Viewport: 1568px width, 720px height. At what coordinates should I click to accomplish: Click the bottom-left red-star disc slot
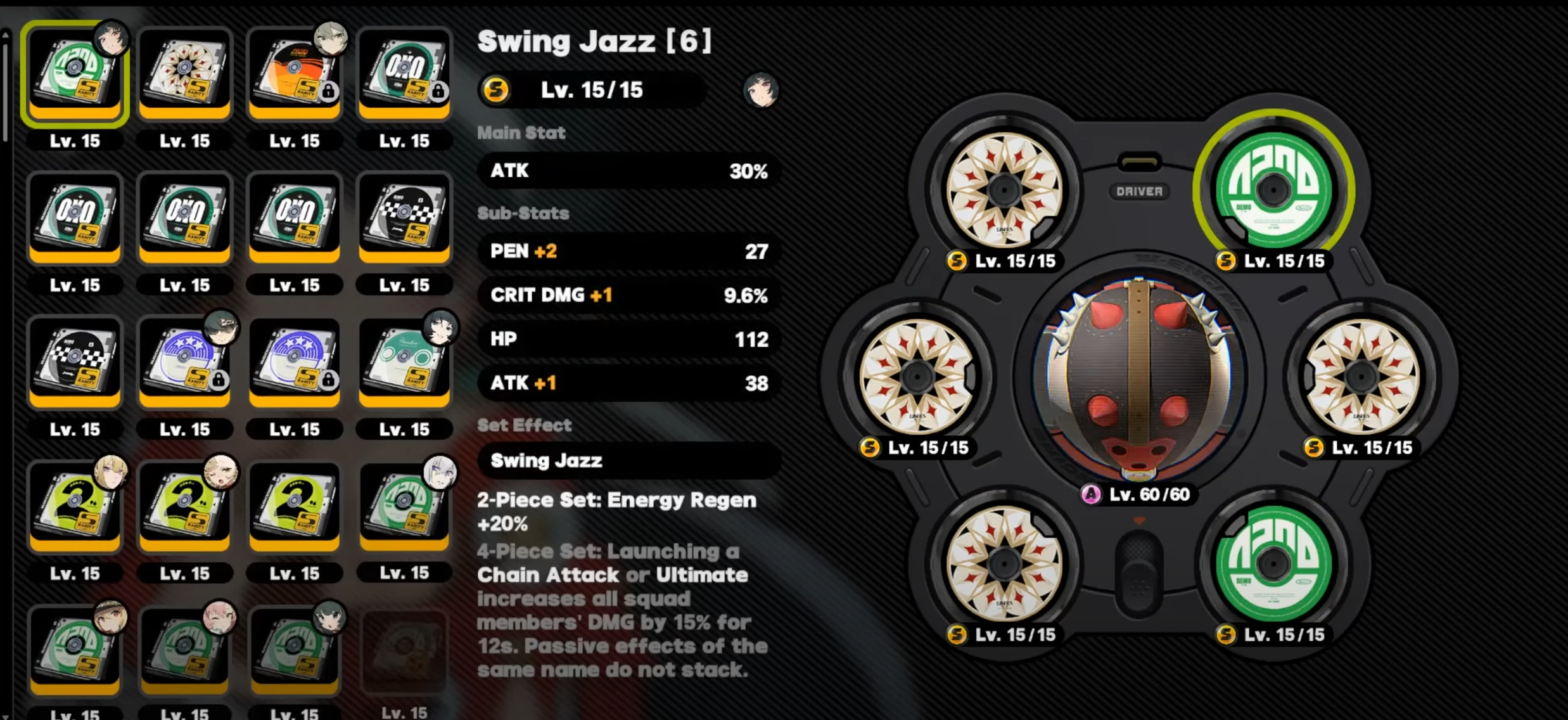1004,563
